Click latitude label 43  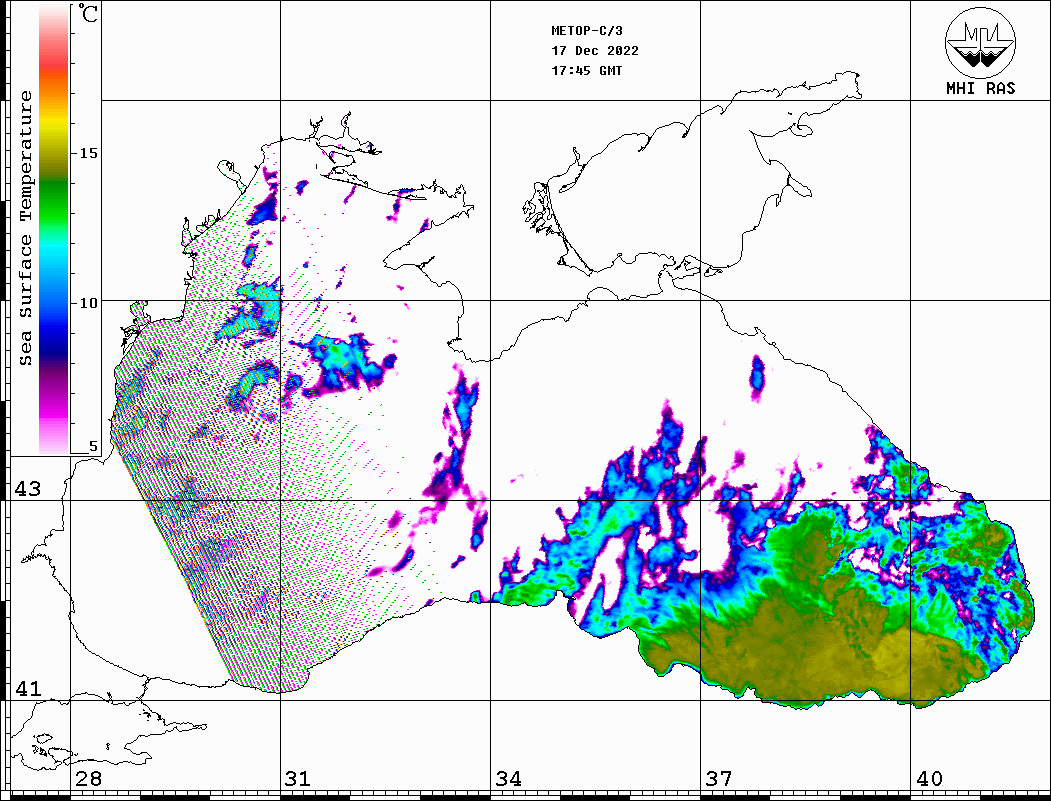pyautogui.click(x=28, y=489)
